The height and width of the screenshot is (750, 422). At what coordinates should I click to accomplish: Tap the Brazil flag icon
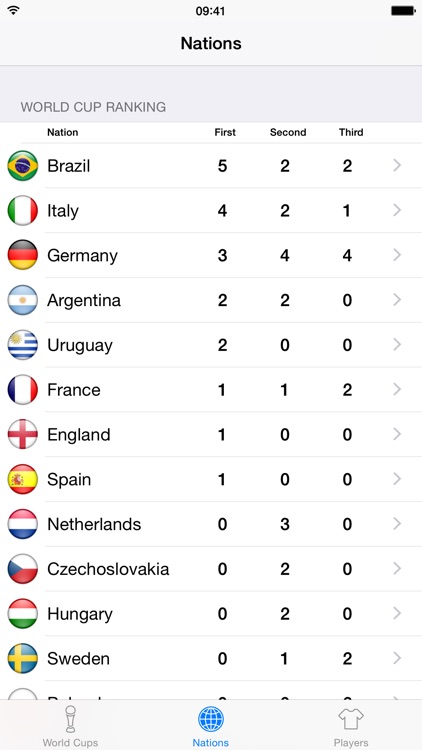pos(22,166)
